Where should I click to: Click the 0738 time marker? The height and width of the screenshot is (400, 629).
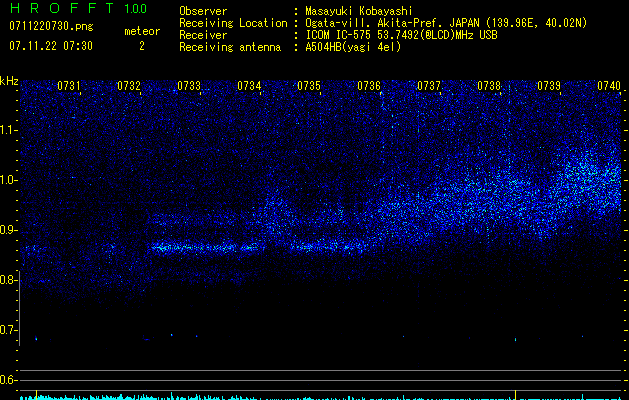(x=489, y=85)
